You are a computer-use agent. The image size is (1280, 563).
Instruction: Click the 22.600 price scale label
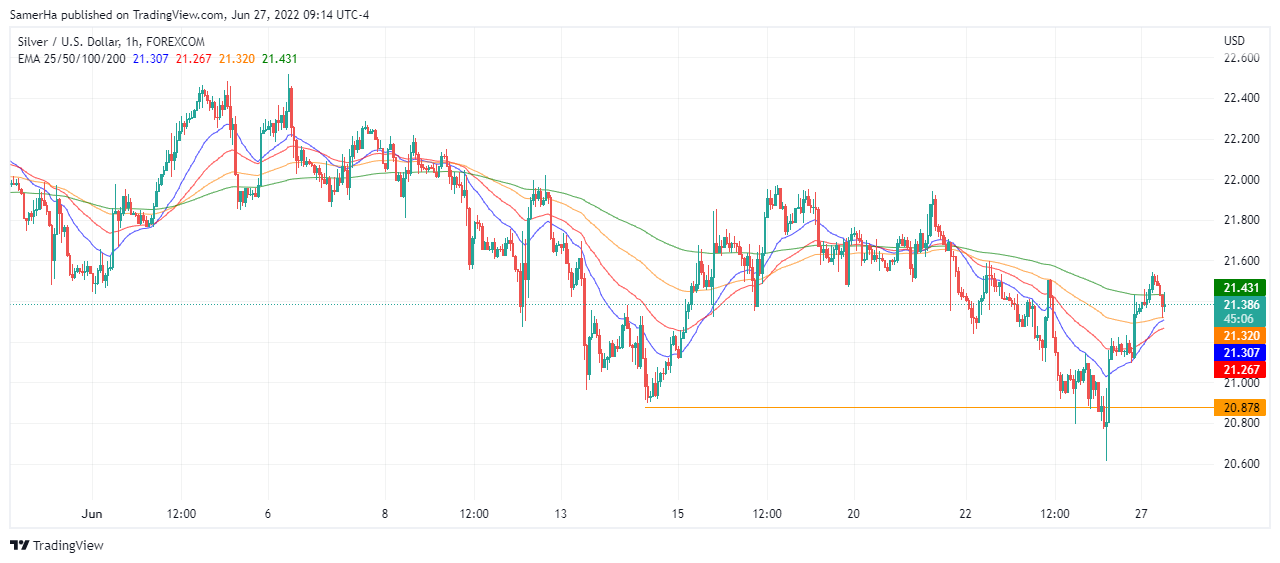click(x=1241, y=58)
